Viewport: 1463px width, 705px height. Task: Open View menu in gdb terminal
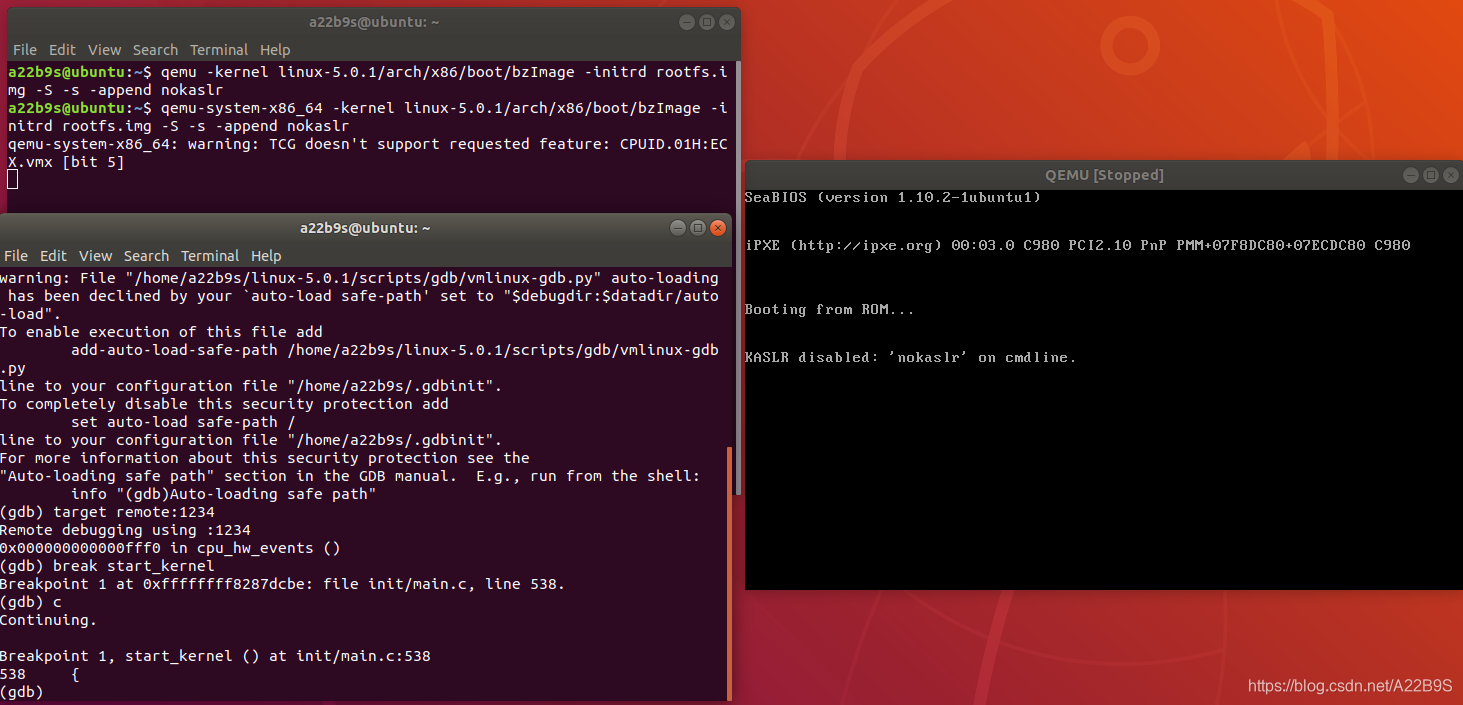96,256
